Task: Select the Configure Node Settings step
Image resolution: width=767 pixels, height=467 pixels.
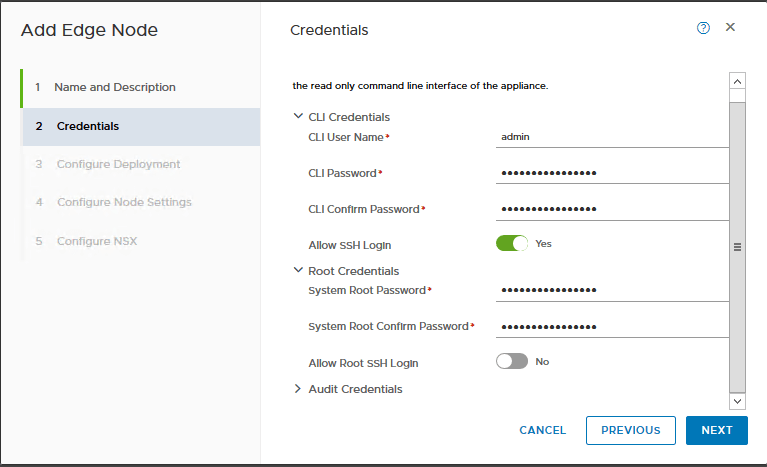Action: click(x=124, y=202)
